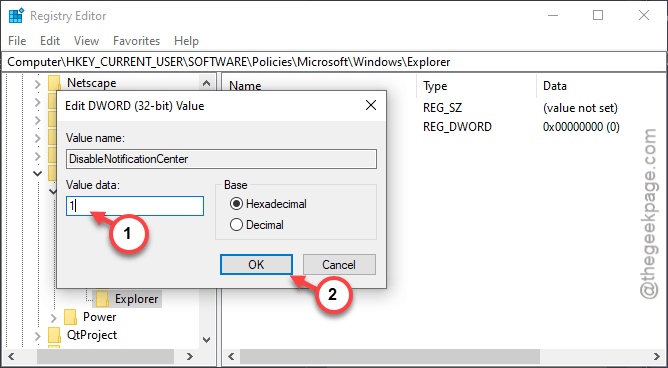This screenshot has height=368, width=668.
Task: Expand the QtProject tree node
Action: (37, 335)
